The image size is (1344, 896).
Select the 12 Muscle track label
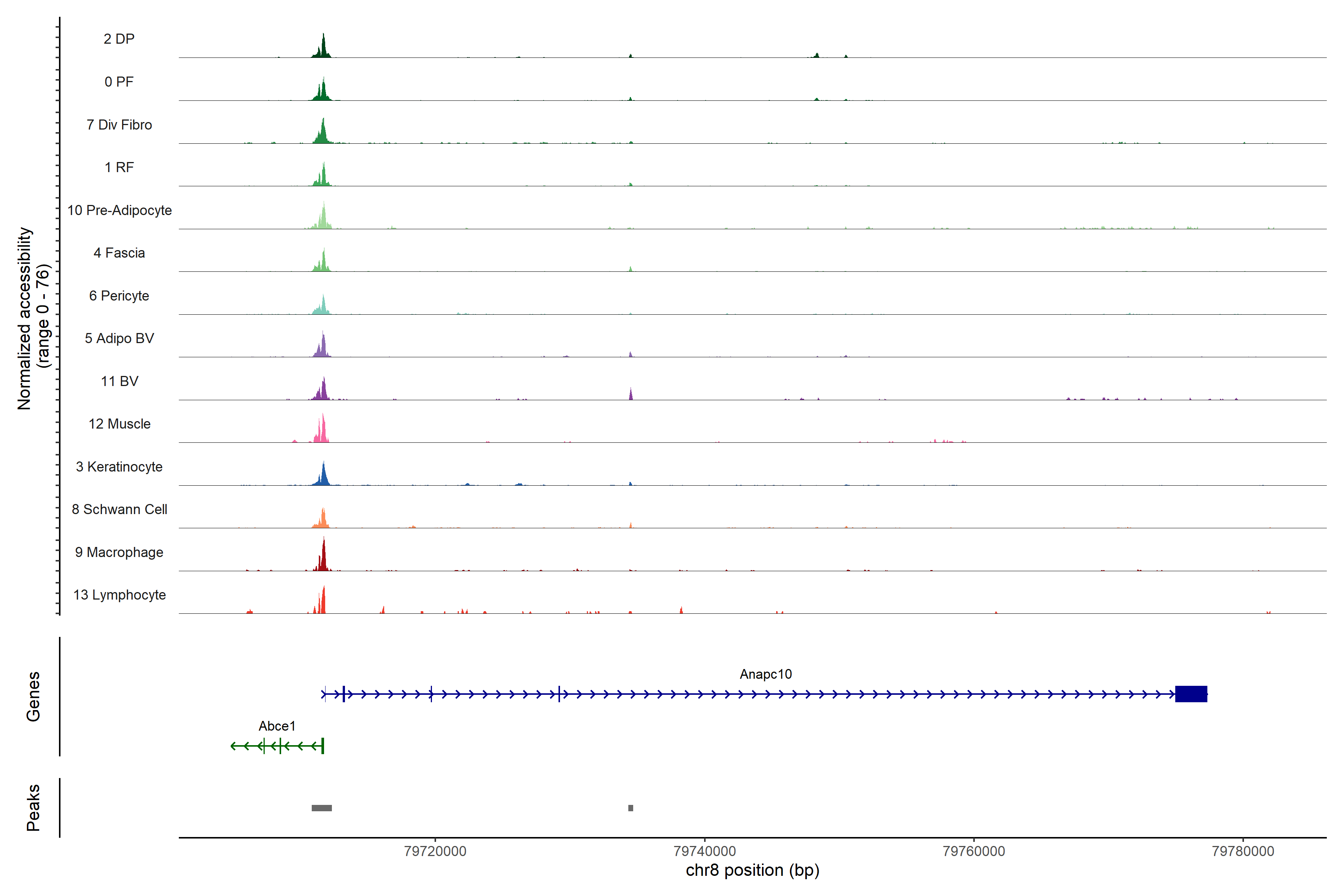(x=119, y=424)
